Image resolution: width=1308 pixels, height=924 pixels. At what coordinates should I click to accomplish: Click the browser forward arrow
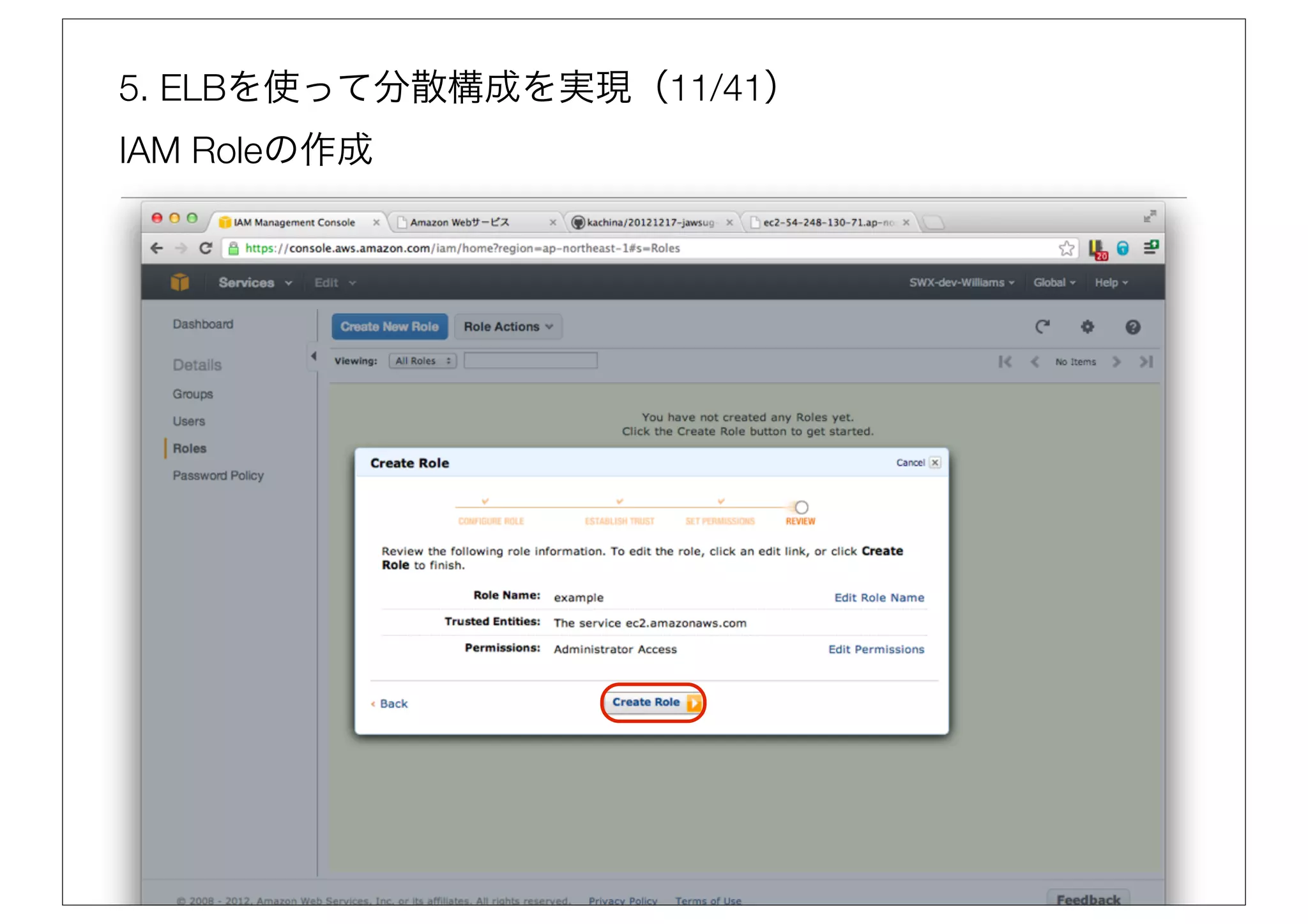(181, 248)
